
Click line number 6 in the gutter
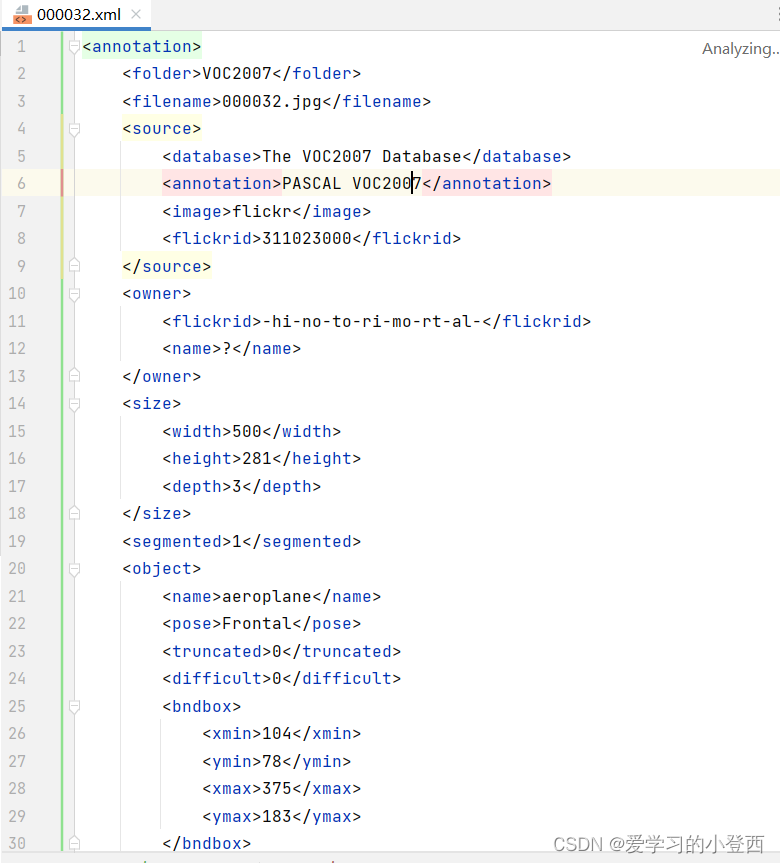[21, 183]
